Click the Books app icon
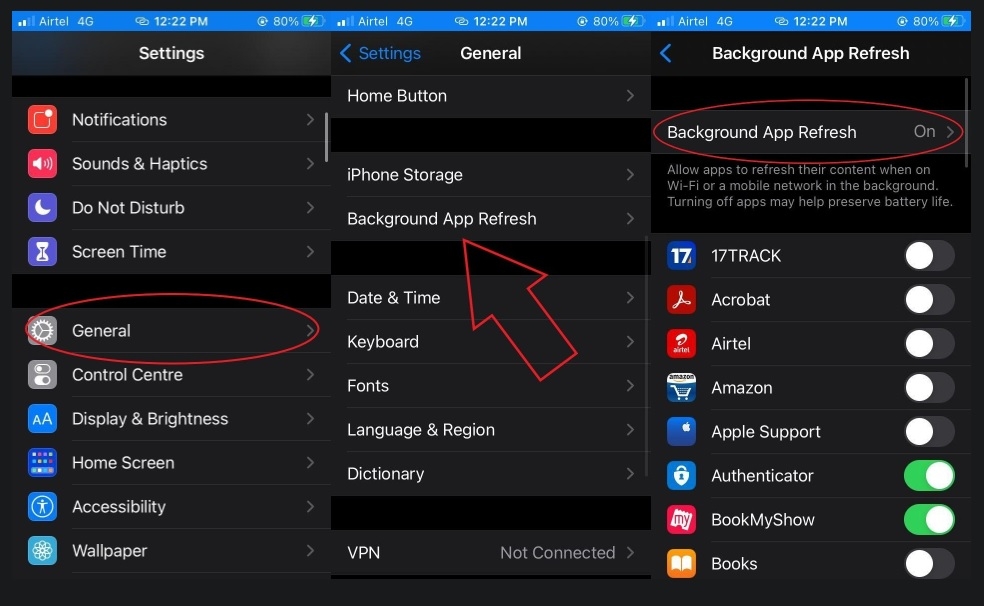 click(x=681, y=564)
